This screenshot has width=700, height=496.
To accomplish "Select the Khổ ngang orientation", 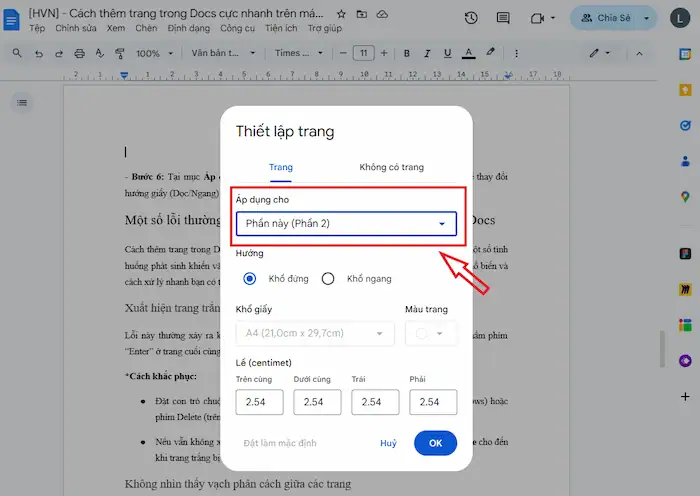I will (x=328, y=279).
